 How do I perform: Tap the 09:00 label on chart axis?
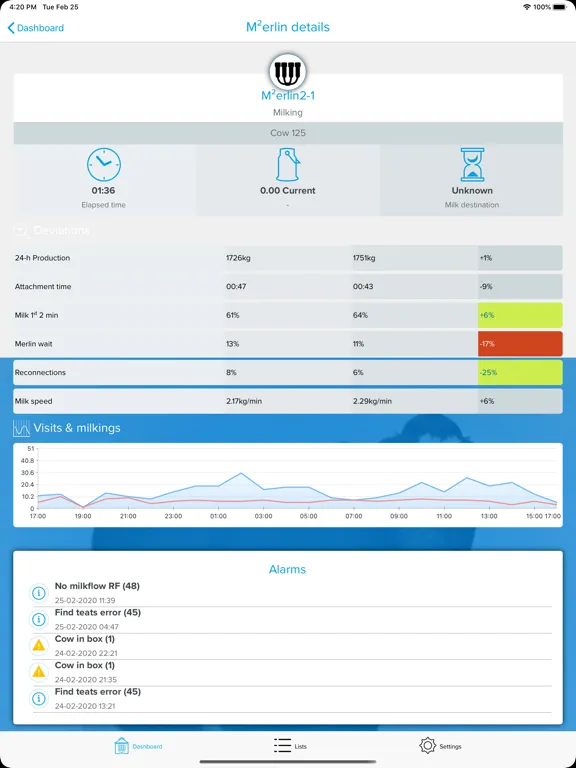point(399,516)
